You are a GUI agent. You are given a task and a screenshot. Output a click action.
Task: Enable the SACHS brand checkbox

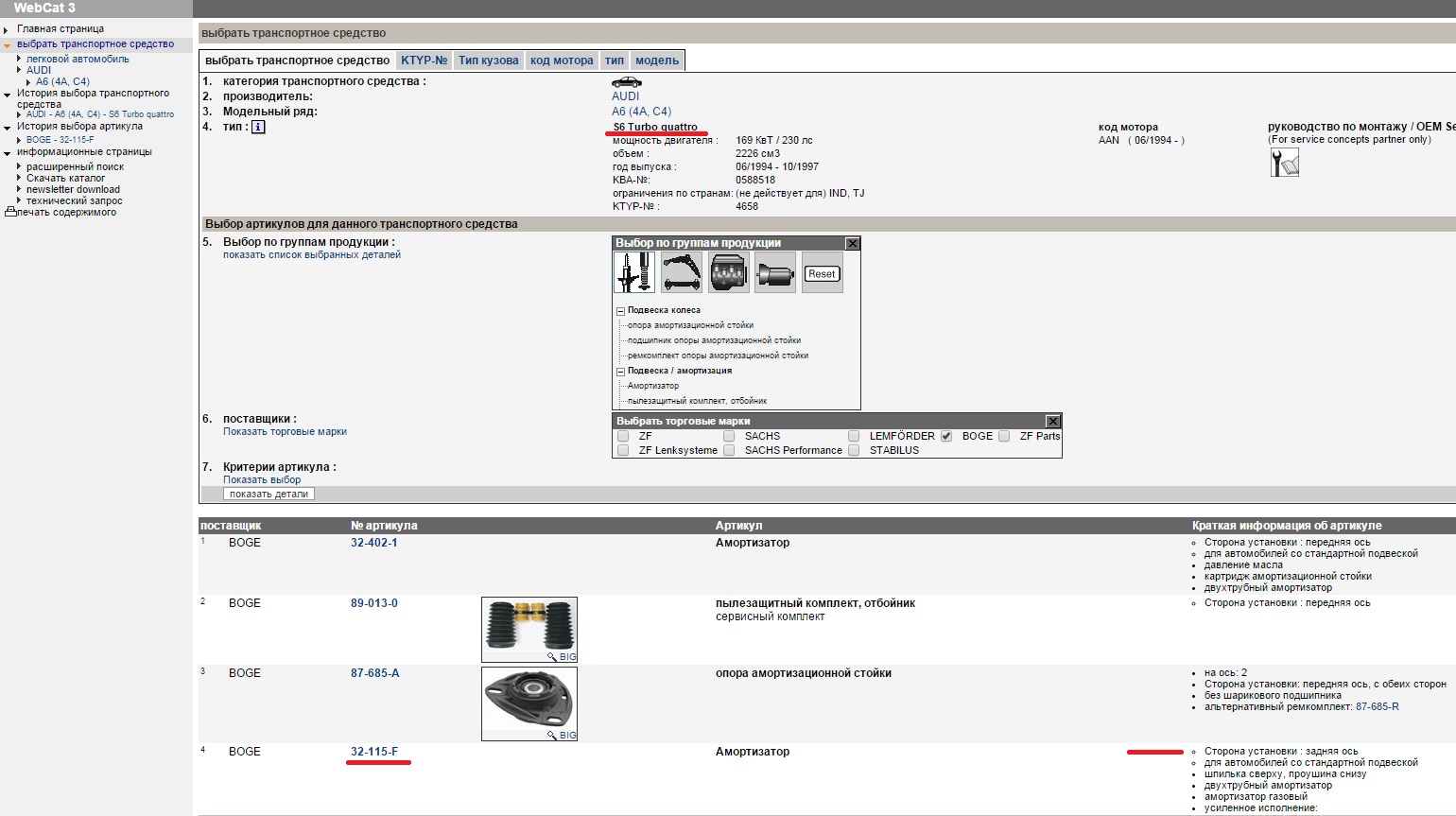coord(729,436)
